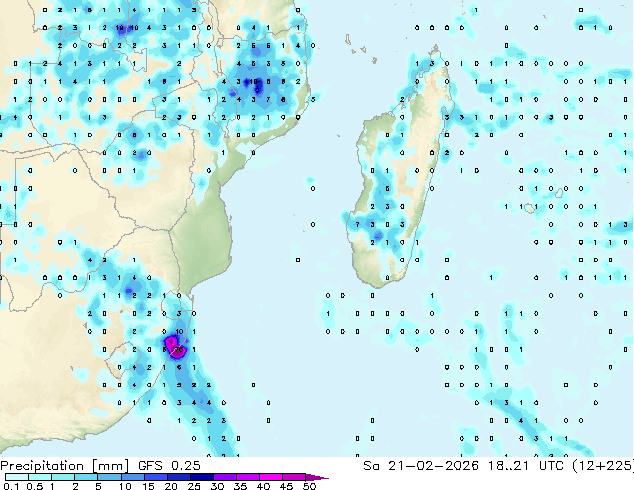634x490 pixels.
Task: Click the '0.1' legend scale label
Action: [11, 486]
